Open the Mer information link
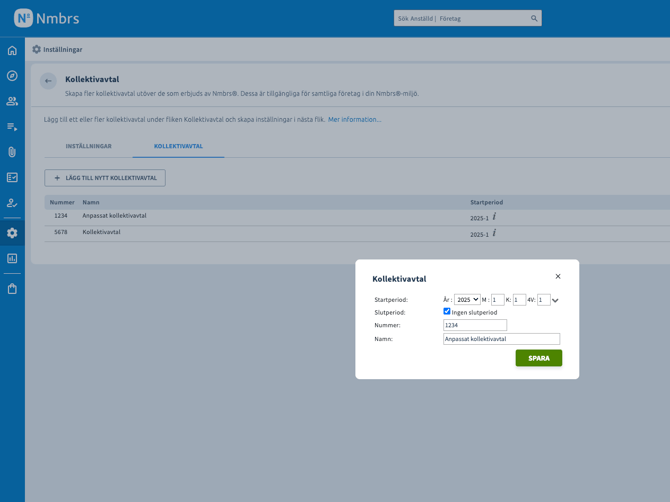 coord(354,120)
